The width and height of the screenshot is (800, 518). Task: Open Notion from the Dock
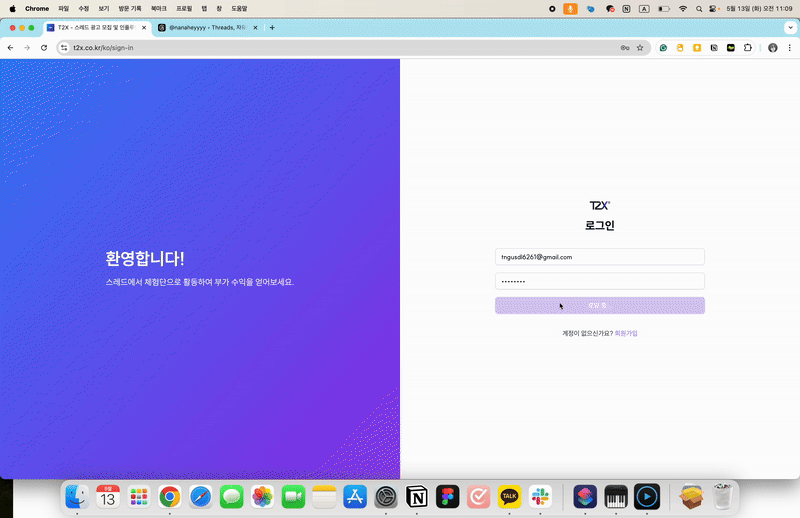(417, 497)
